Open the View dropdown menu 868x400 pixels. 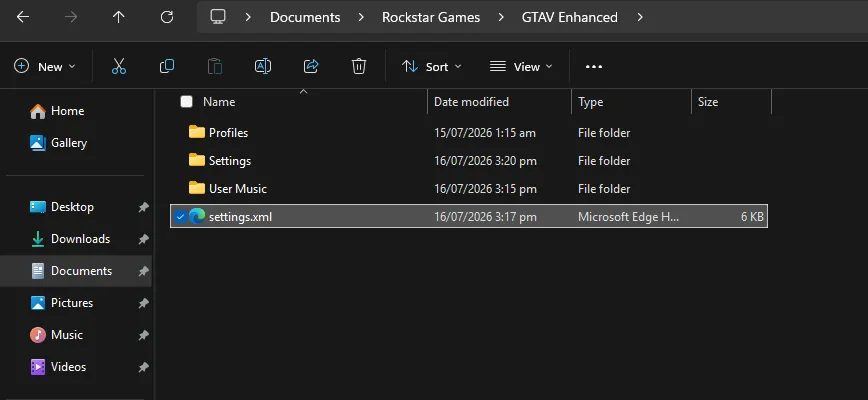point(521,66)
